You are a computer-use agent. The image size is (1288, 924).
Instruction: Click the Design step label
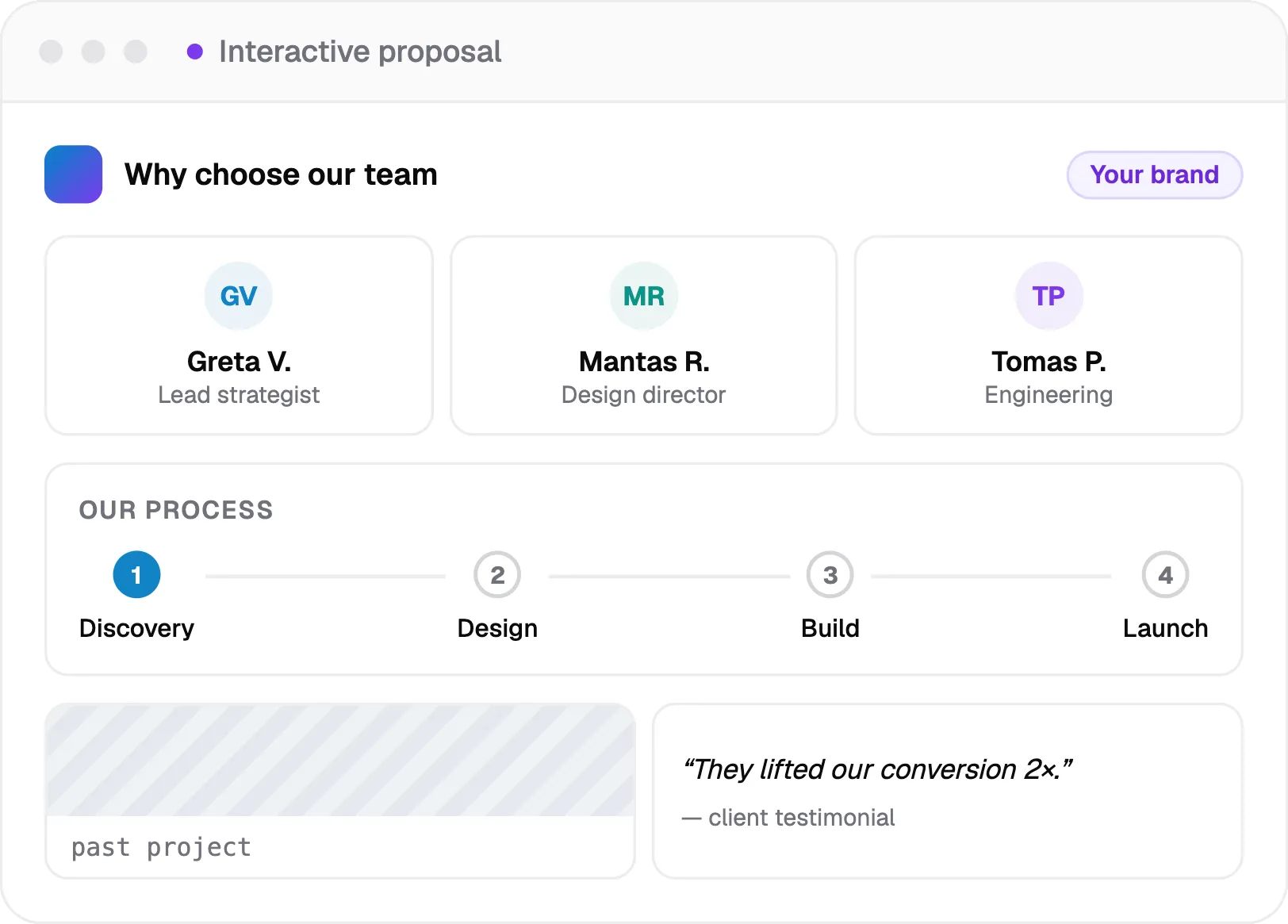497,628
